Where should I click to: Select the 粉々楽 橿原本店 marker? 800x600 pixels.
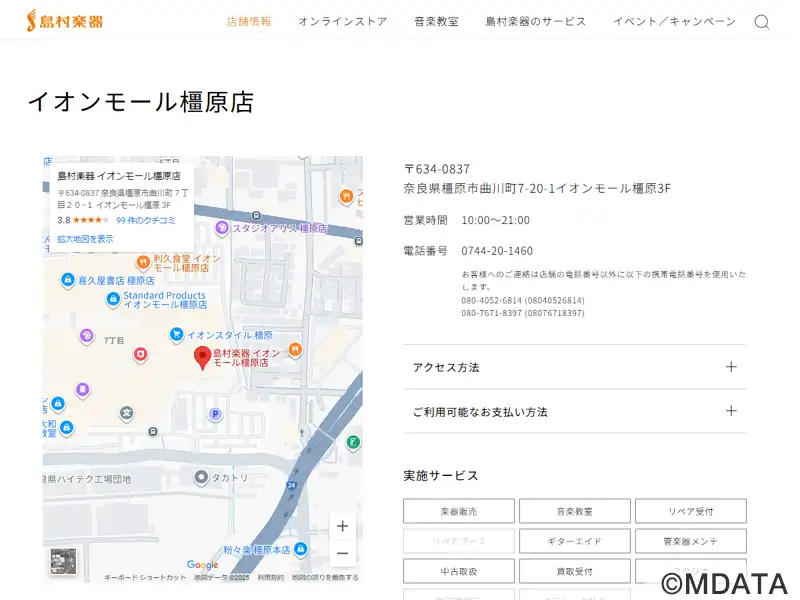[301, 549]
